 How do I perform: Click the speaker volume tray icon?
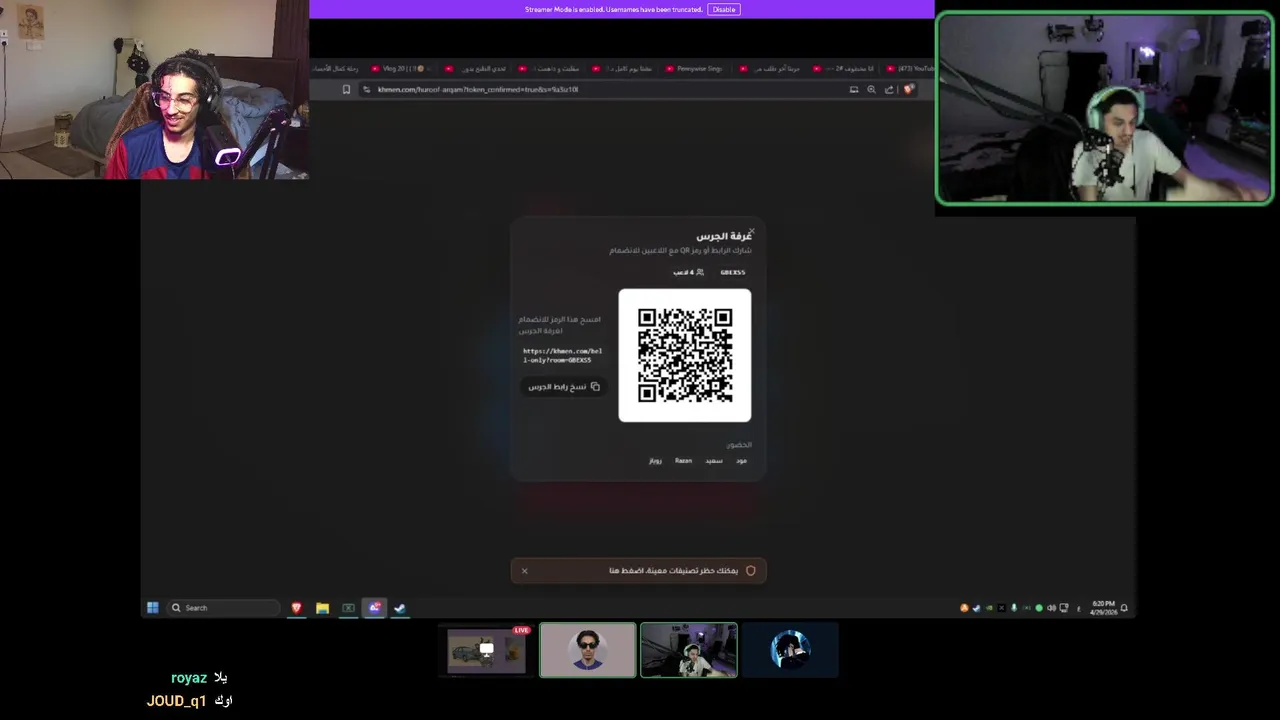(1051, 608)
